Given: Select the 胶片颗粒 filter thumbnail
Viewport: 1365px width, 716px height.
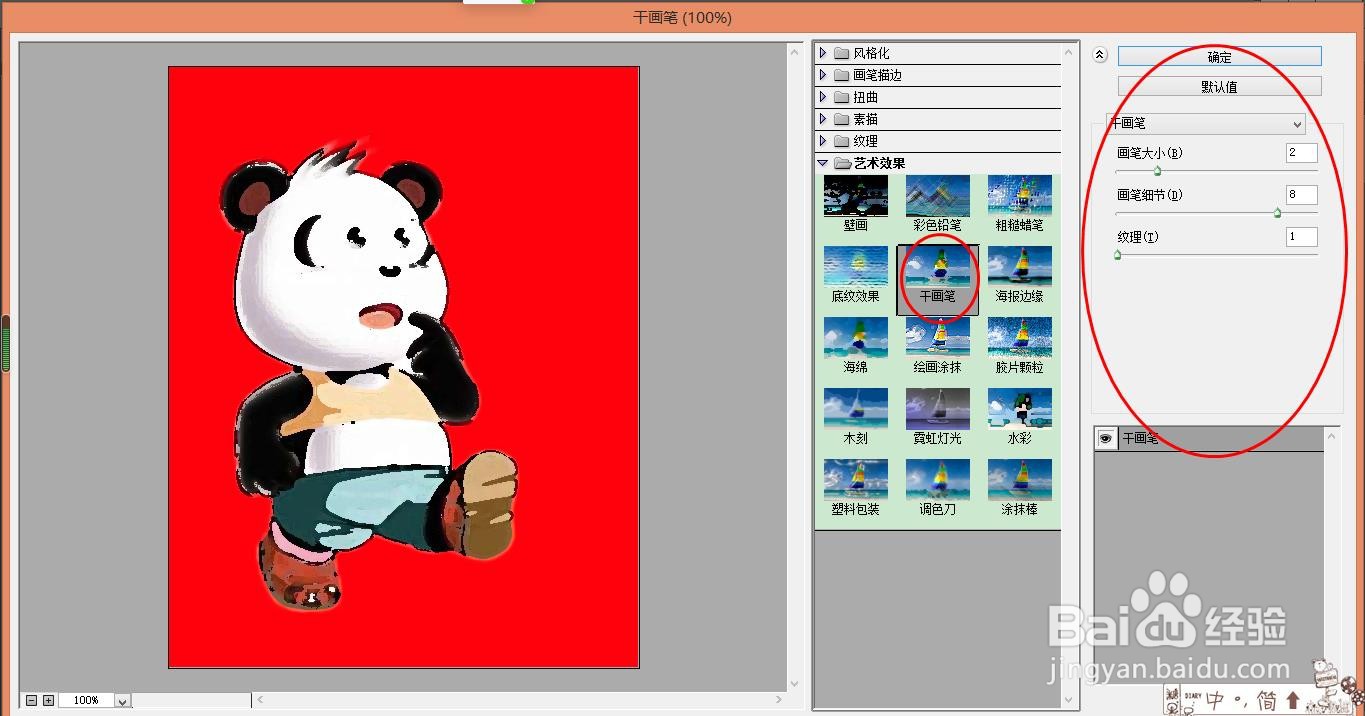Looking at the screenshot, I should click(x=1019, y=338).
